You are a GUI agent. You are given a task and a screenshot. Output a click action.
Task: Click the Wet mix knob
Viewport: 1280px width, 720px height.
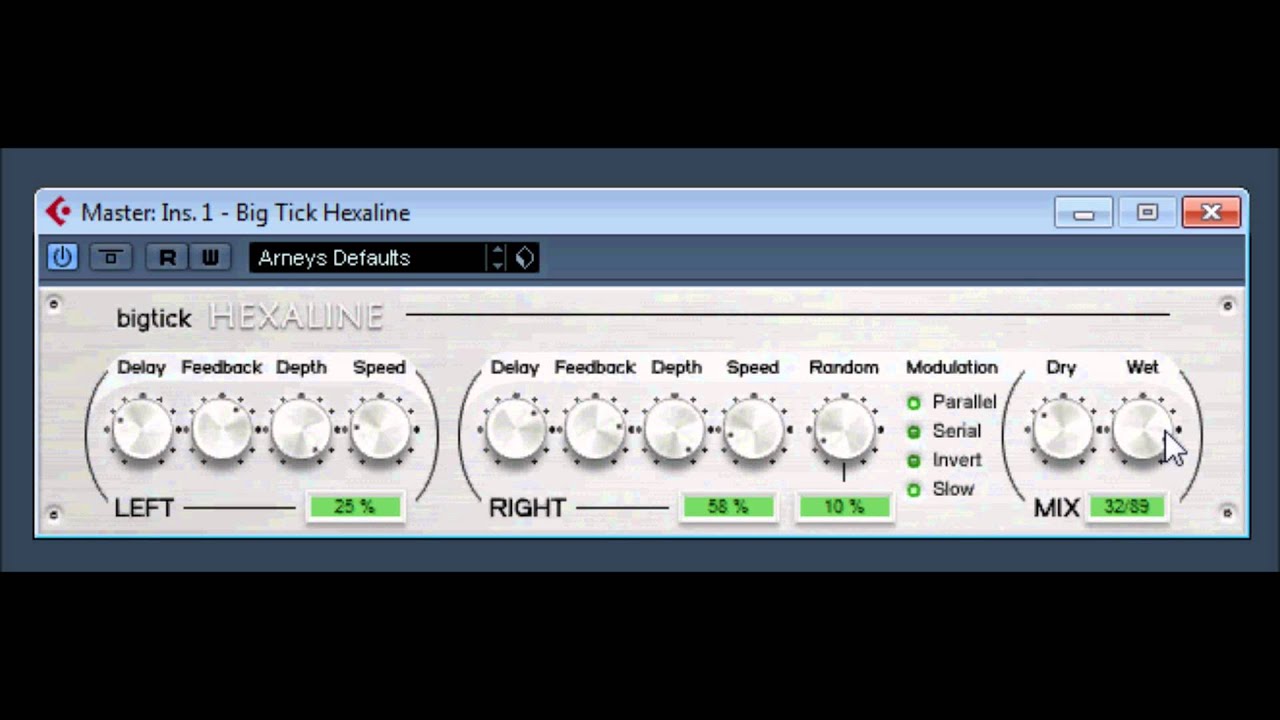click(1142, 429)
